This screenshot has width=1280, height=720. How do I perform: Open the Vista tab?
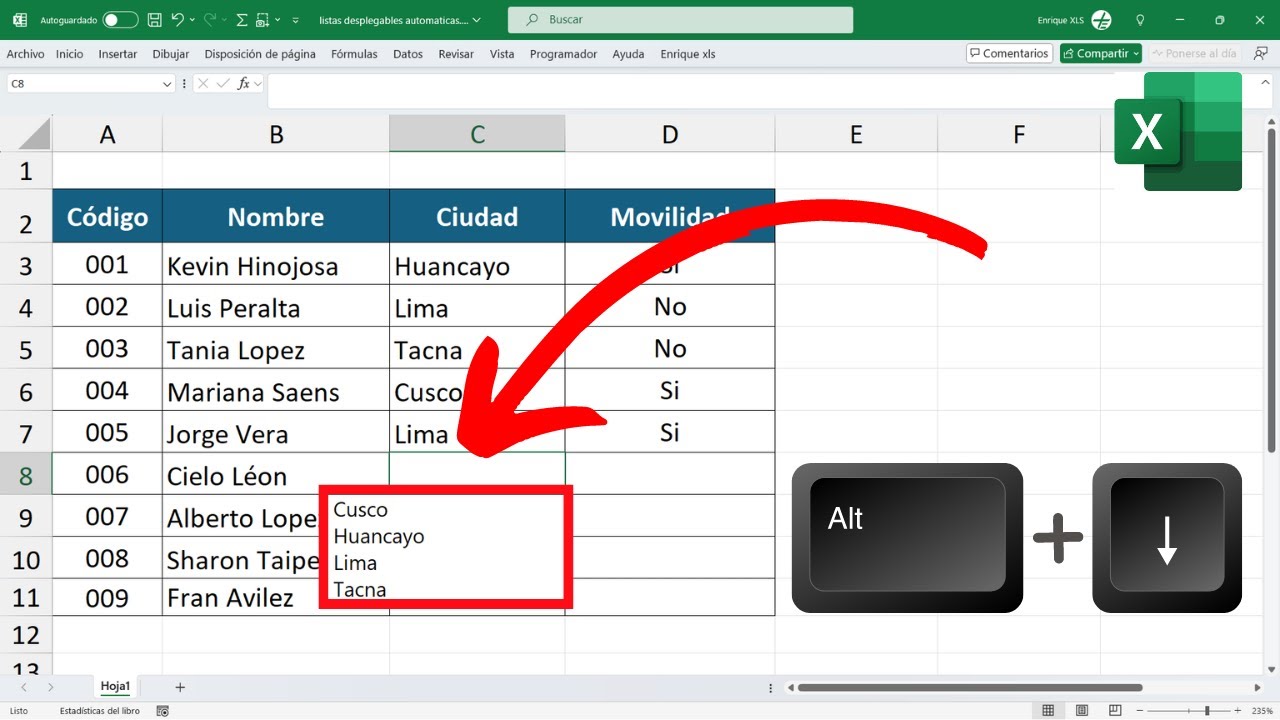pos(502,54)
